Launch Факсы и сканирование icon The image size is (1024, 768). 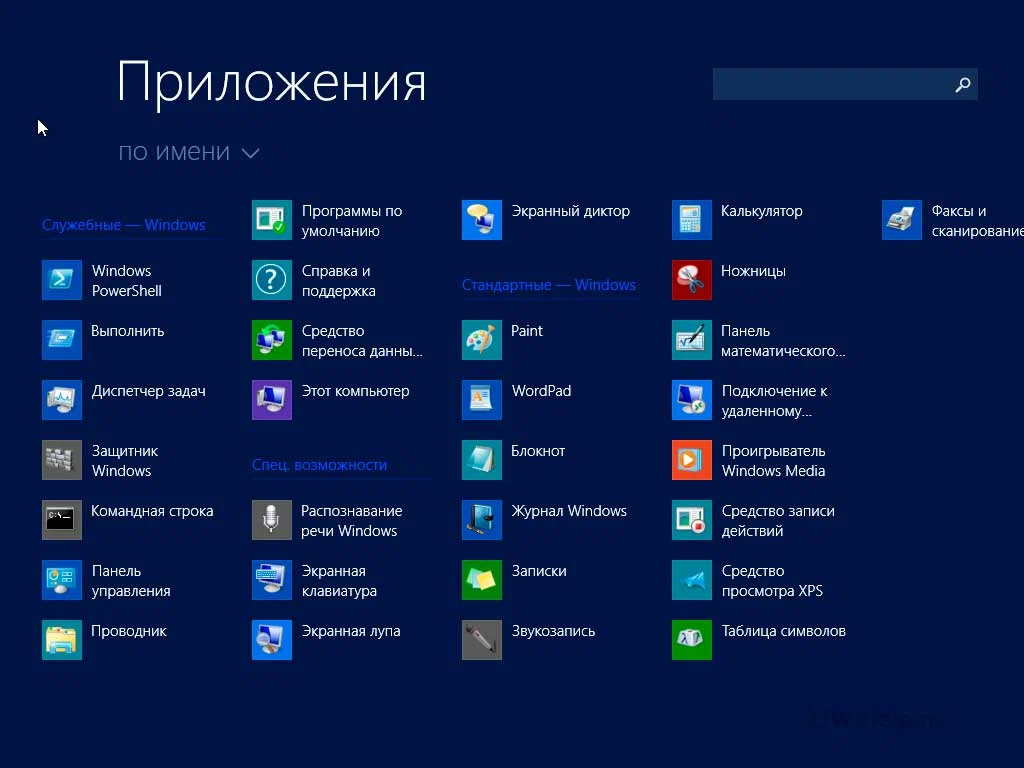click(x=902, y=220)
